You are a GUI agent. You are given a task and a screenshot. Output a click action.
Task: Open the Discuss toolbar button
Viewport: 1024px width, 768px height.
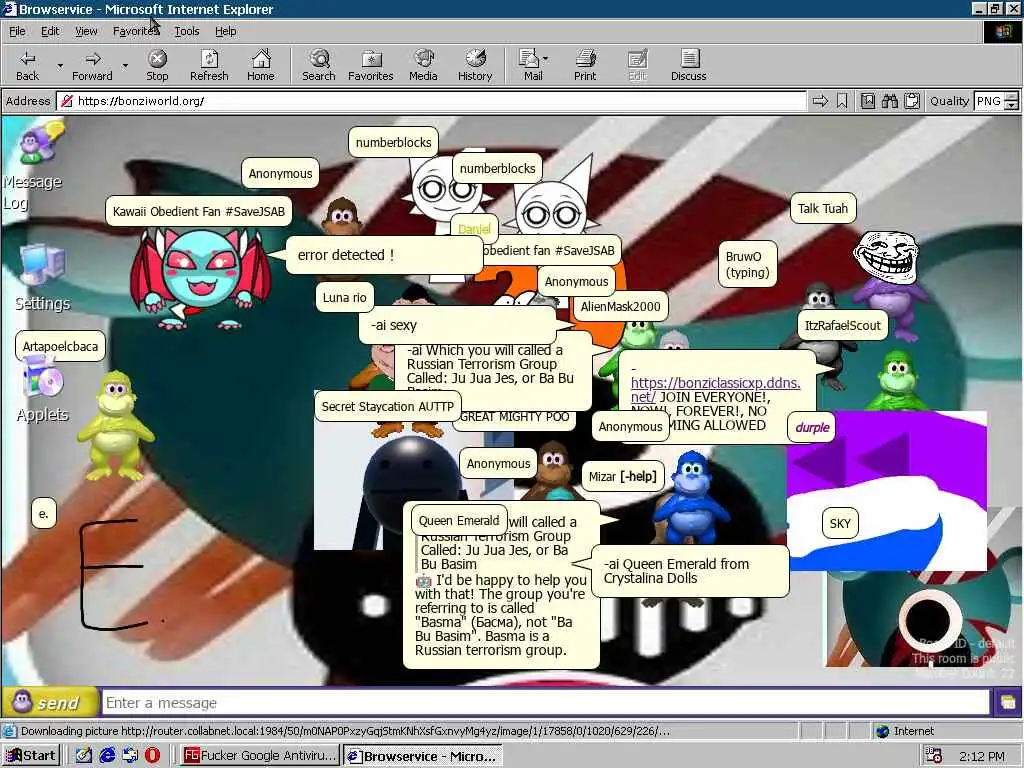click(x=688, y=66)
